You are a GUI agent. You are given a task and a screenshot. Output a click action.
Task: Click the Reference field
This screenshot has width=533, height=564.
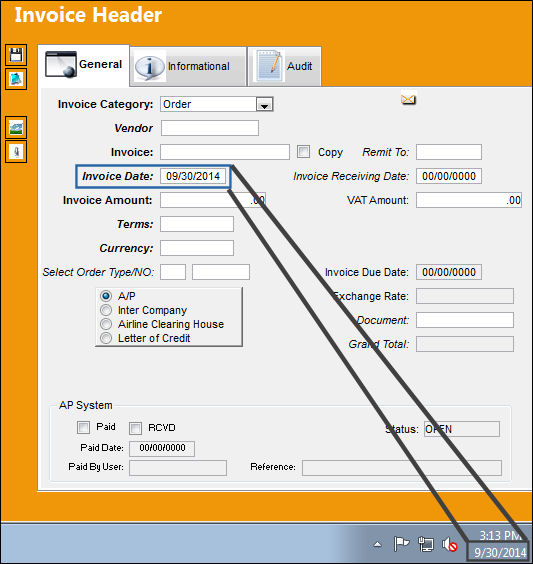(402, 468)
